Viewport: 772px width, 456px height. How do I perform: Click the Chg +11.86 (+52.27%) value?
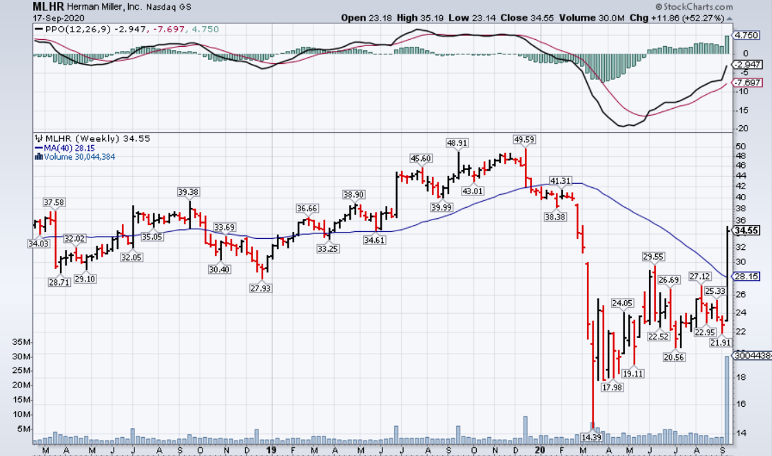tap(677, 18)
